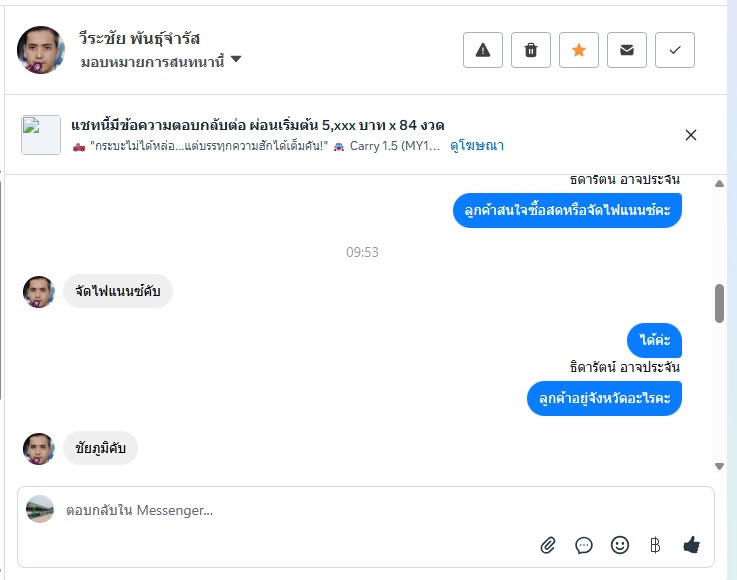Open the emoji picker smiley icon
The height and width of the screenshot is (580, 737).
pyautogui.click(x=620, y=545)
